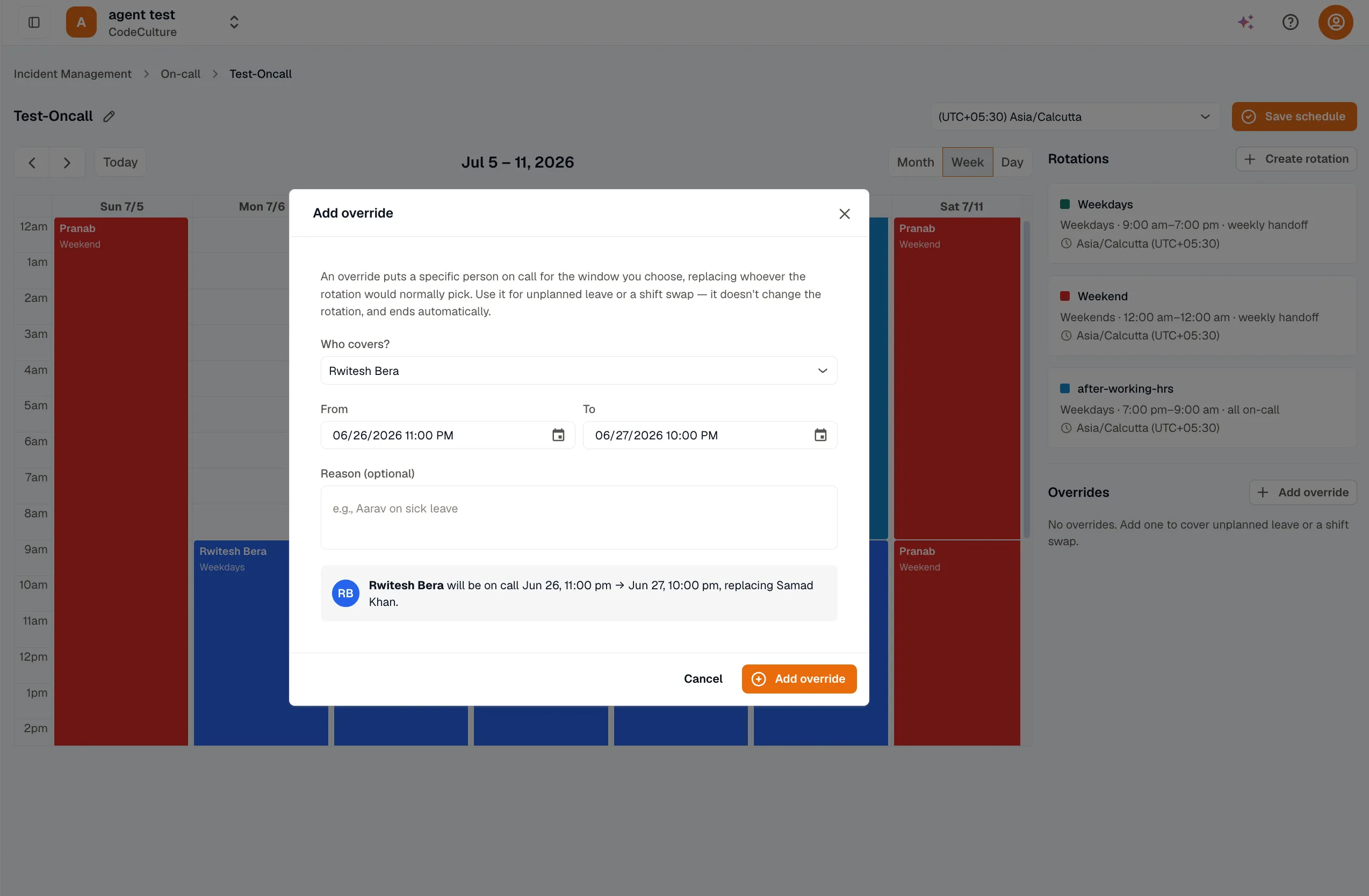Select the blue after-working-hrs rotation swatch

pos(1065,388)
